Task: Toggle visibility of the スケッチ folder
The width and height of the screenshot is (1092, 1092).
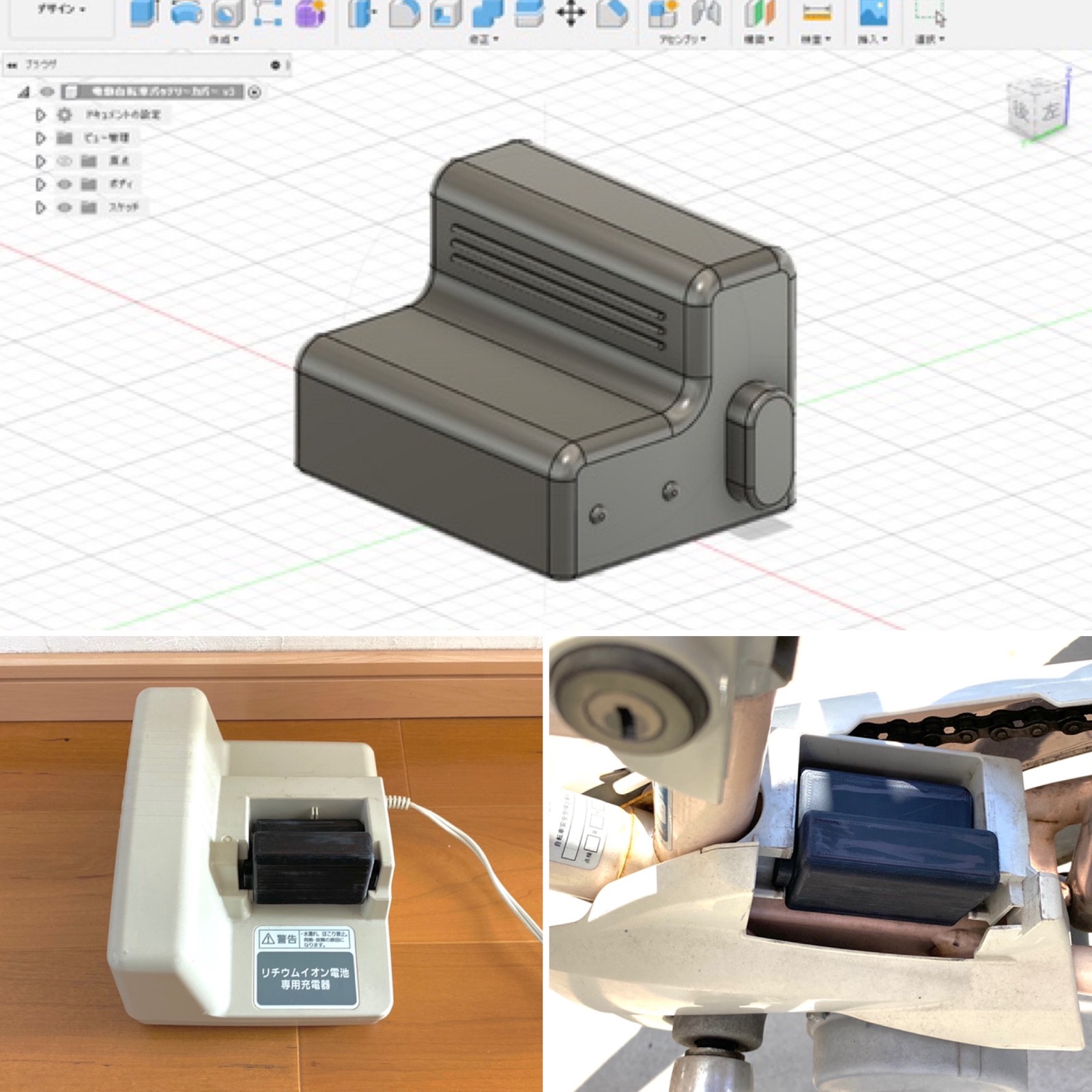Action: click(x=66, y=206)
